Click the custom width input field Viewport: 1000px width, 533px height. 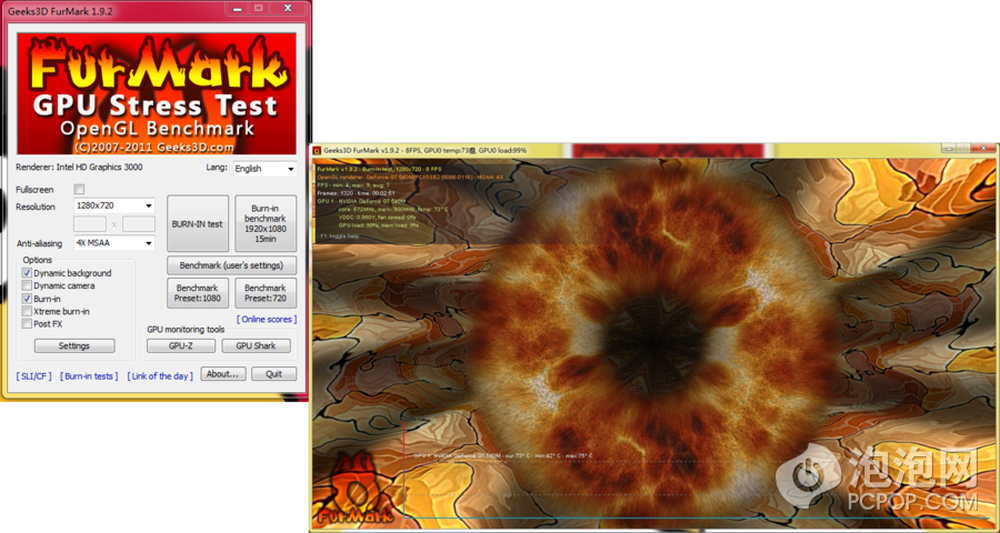[x=90, y=224]
